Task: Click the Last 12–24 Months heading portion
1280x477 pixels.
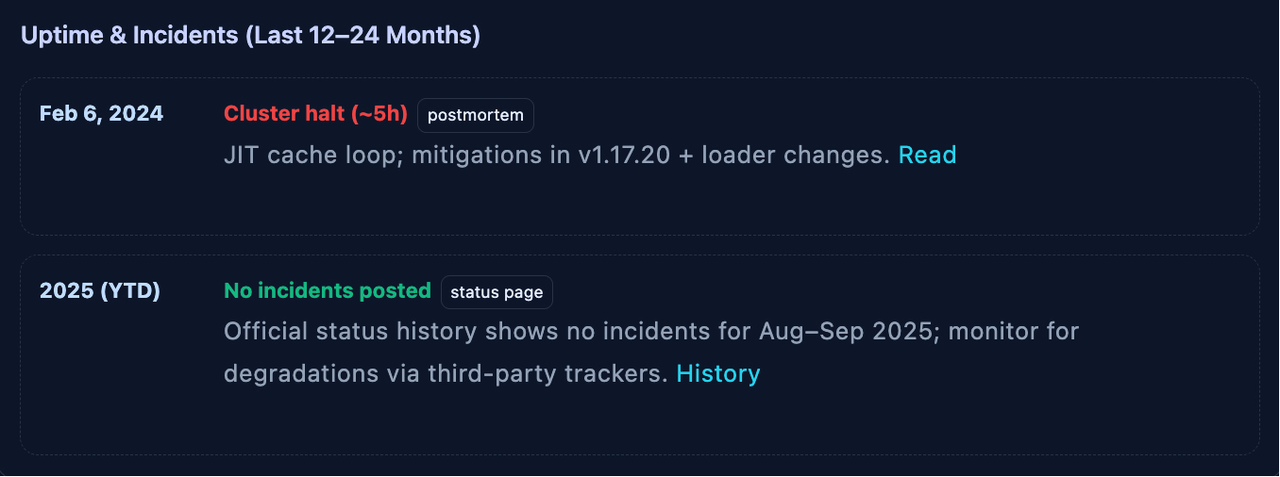Action: (363, 36)
